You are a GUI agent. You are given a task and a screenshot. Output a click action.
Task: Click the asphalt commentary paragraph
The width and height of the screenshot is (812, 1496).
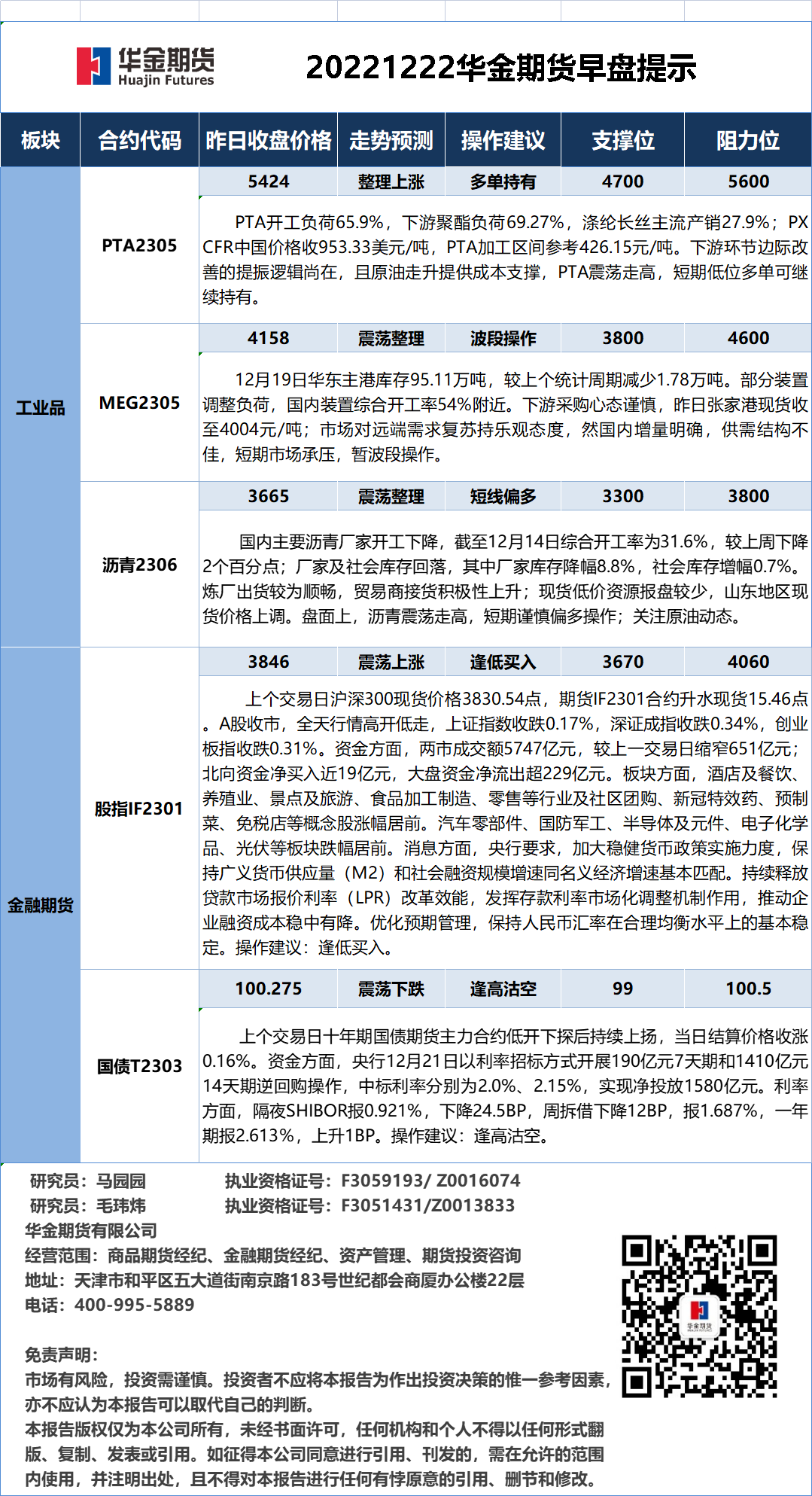point(505,579)
